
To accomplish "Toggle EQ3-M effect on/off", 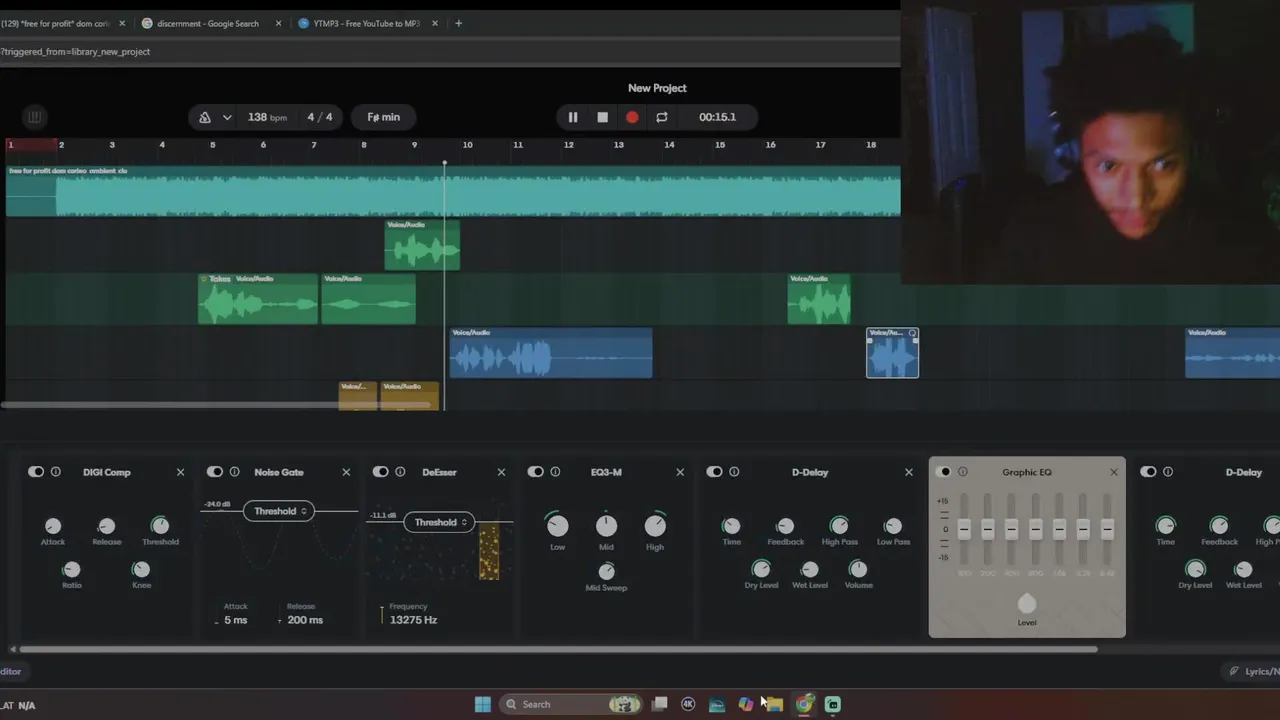I will tap(536, 472).
